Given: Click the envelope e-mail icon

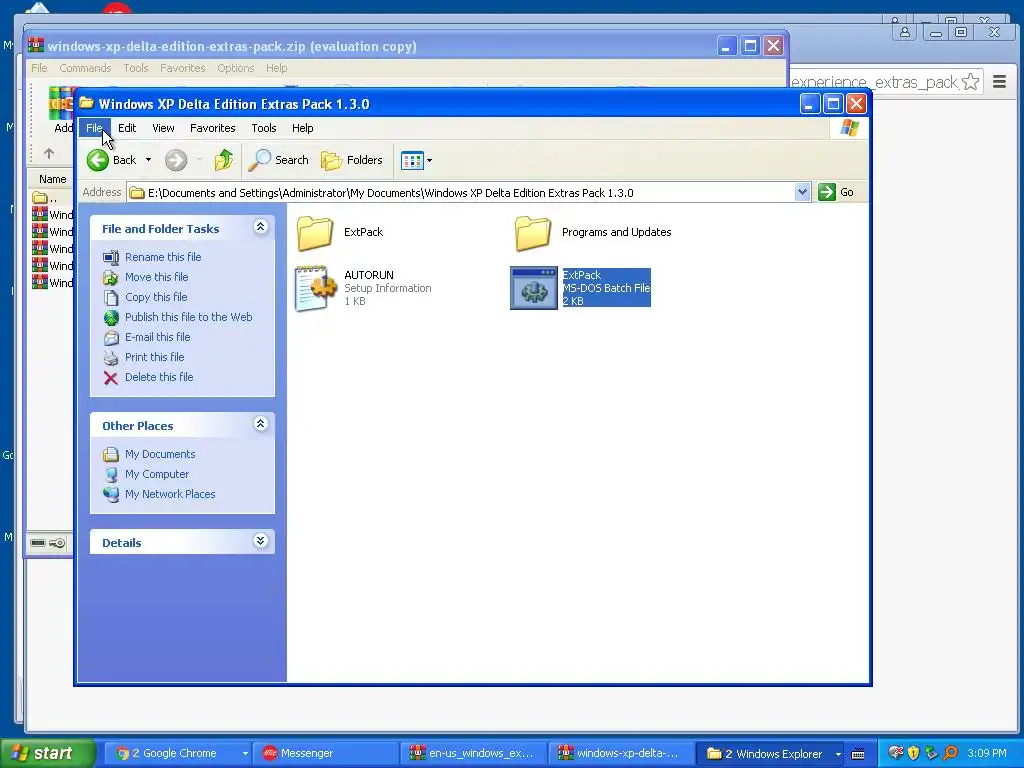Looking at the screenshot, I should click(x=111, y=338).
